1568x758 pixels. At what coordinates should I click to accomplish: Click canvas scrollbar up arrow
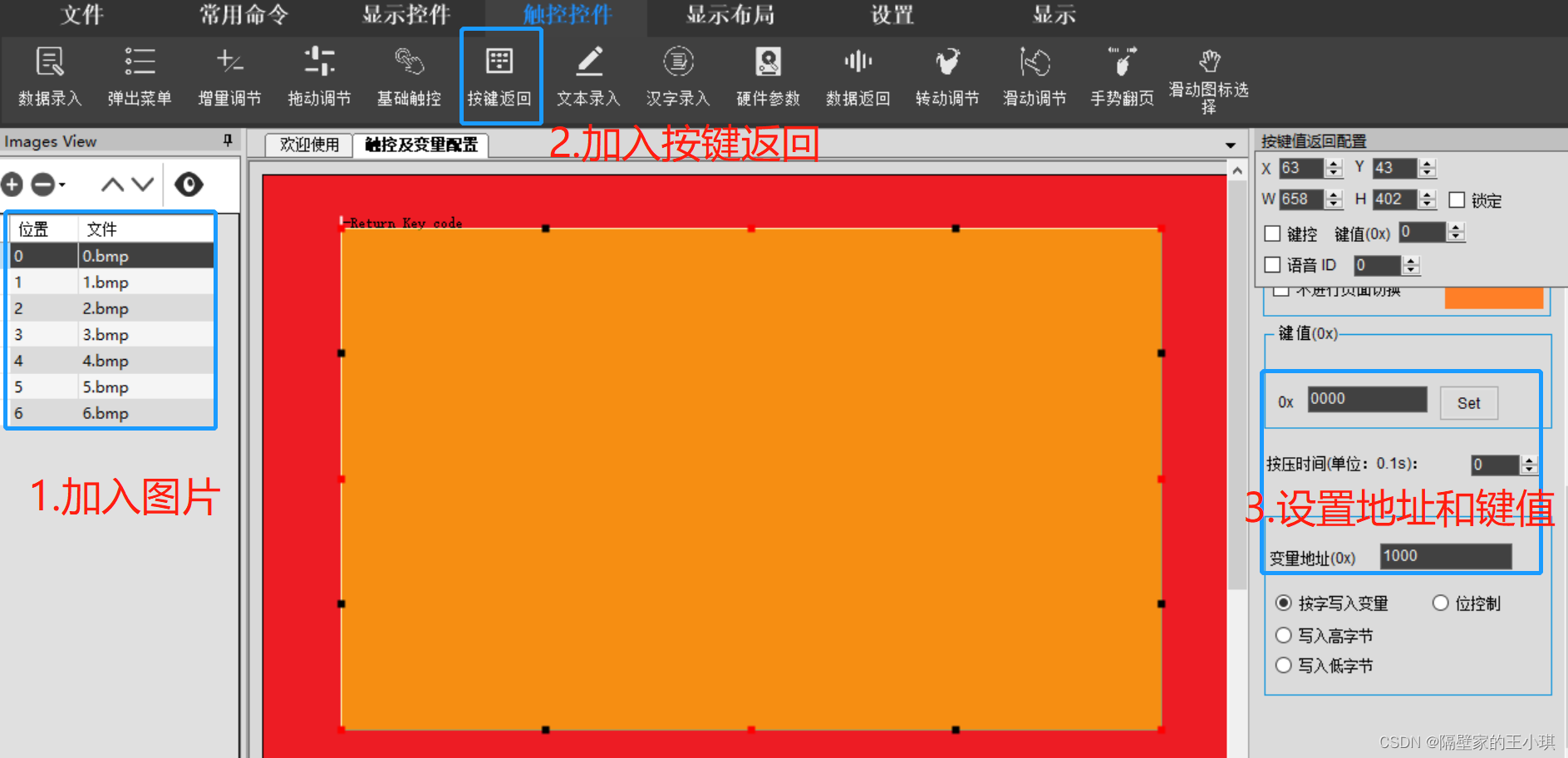click(x=1236, y=171)
